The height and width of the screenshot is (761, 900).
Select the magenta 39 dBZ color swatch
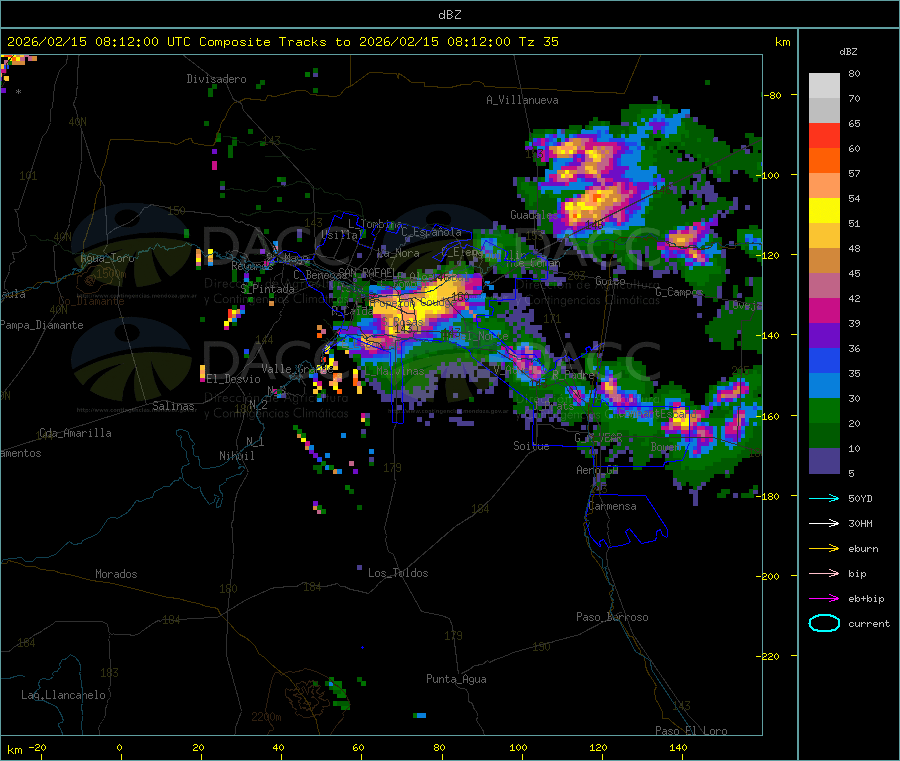click(824, 310)
